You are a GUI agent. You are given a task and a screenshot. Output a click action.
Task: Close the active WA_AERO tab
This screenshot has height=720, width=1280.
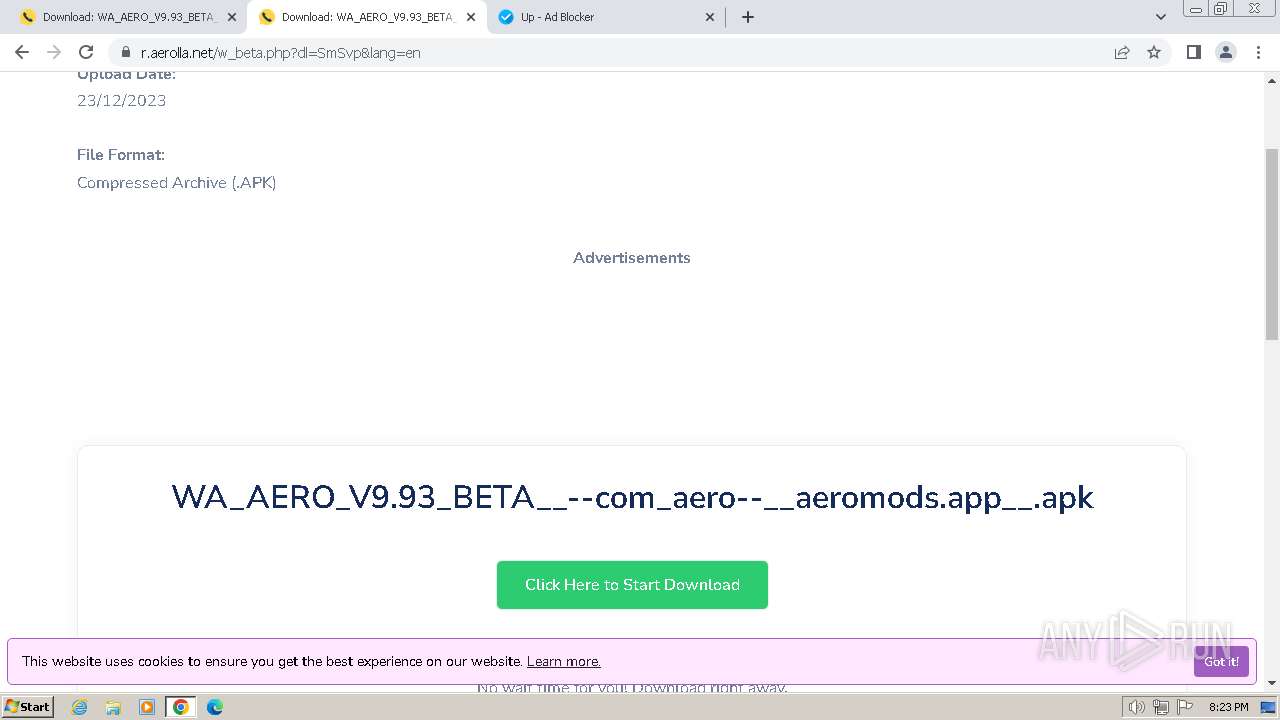tap(471, 17)
